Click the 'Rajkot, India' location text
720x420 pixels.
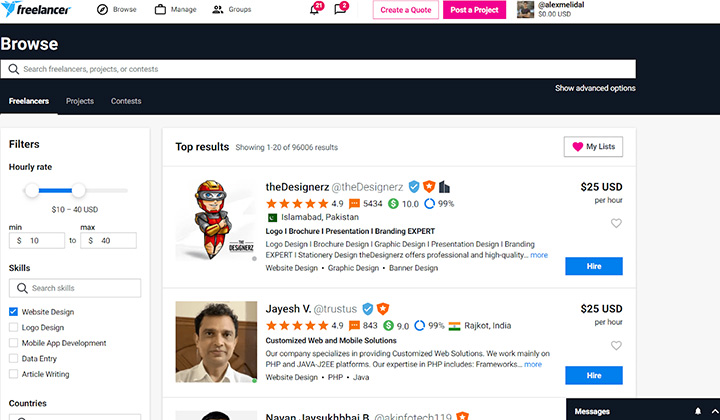pyautogui.click(x=488, y=325)
